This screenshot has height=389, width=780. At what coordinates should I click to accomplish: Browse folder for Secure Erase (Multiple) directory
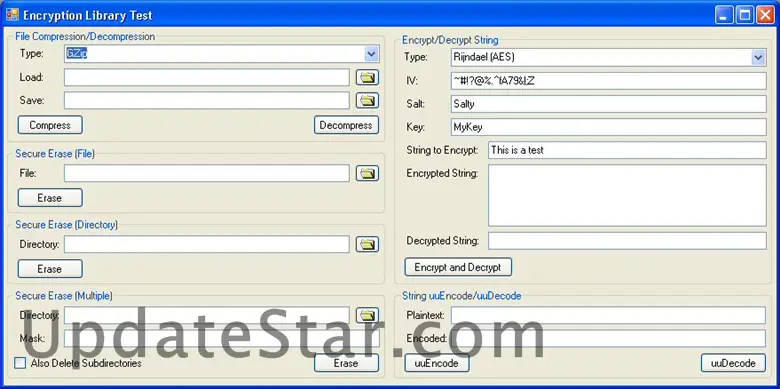367,315
